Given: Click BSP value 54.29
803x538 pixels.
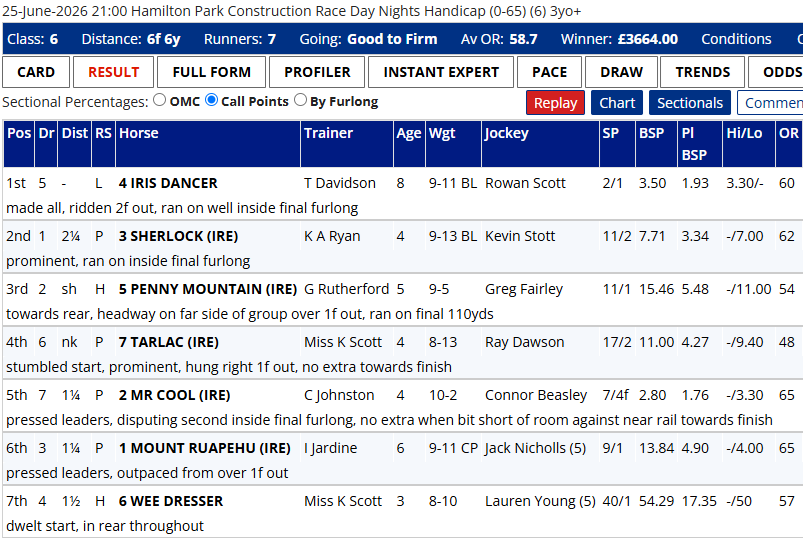Looking at the screenshot, I should tap(657, 501).
